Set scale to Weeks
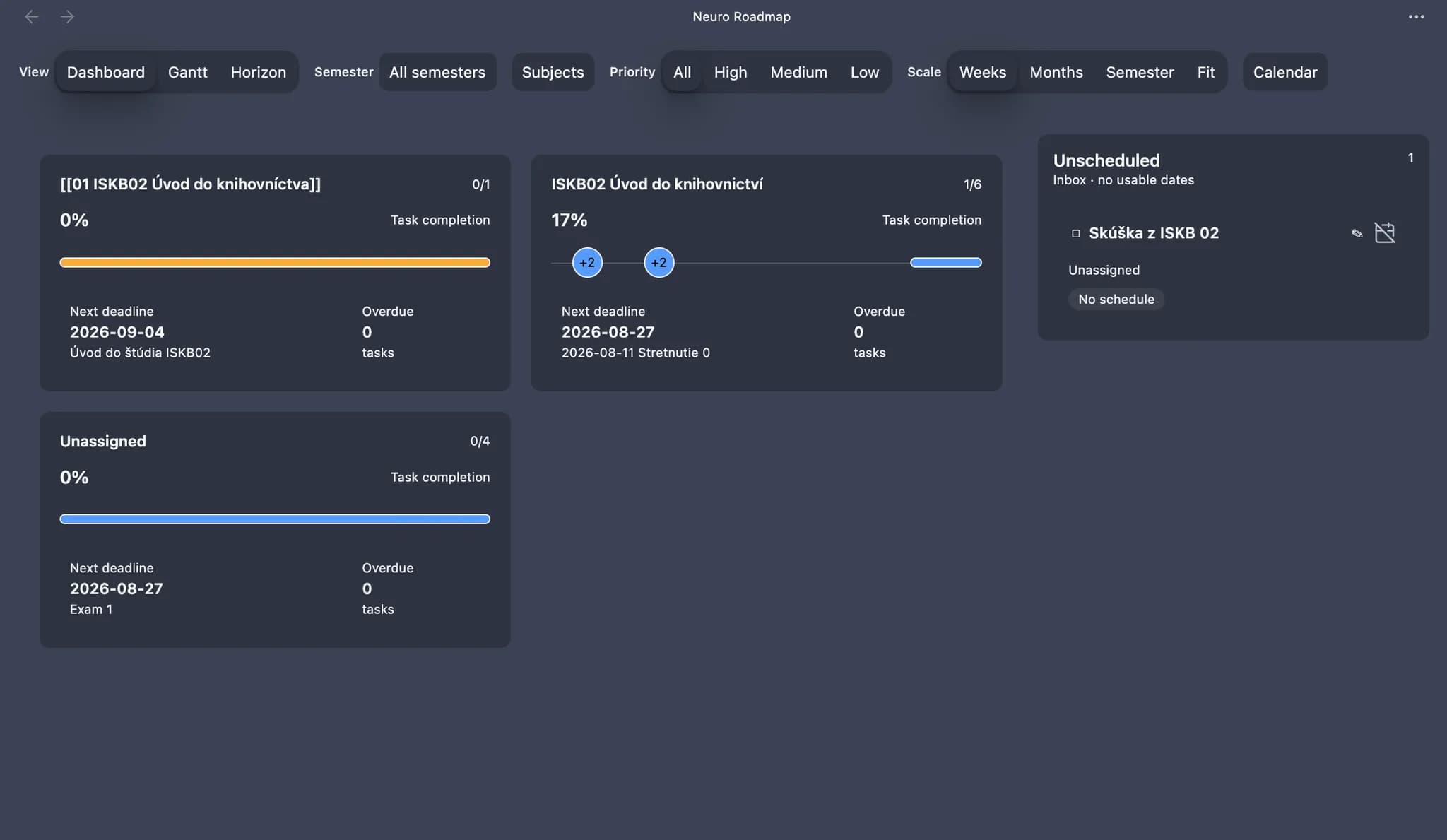 pos(982,72)
